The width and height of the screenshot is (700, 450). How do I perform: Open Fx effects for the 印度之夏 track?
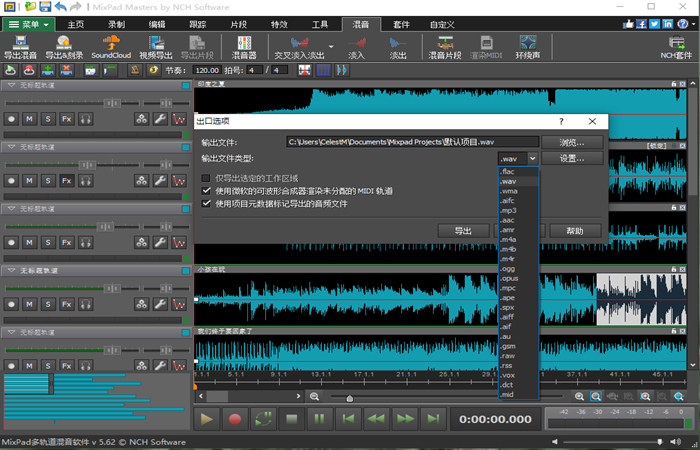tap(67, 119)
